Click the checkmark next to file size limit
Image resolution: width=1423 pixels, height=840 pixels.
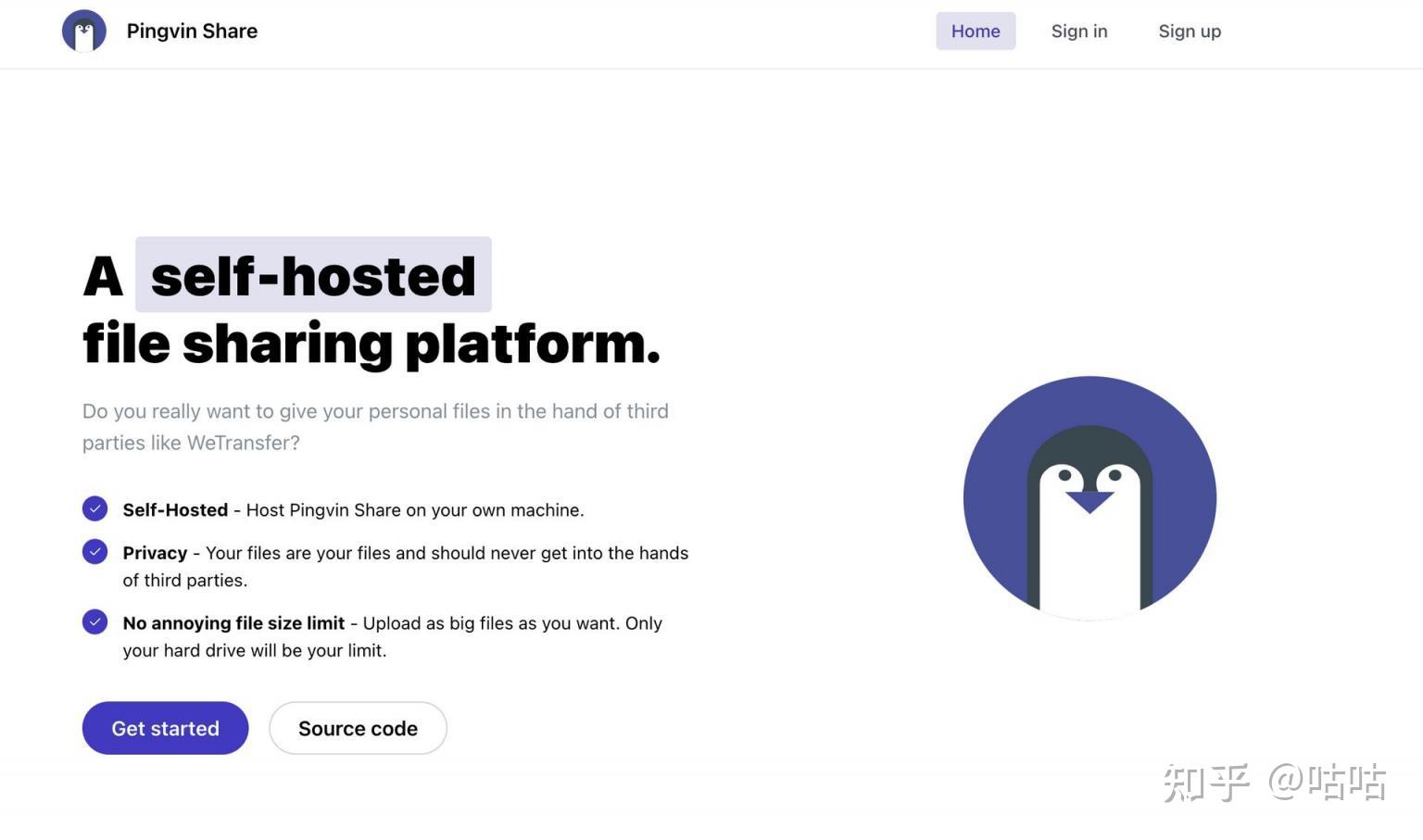click(94, 621)
